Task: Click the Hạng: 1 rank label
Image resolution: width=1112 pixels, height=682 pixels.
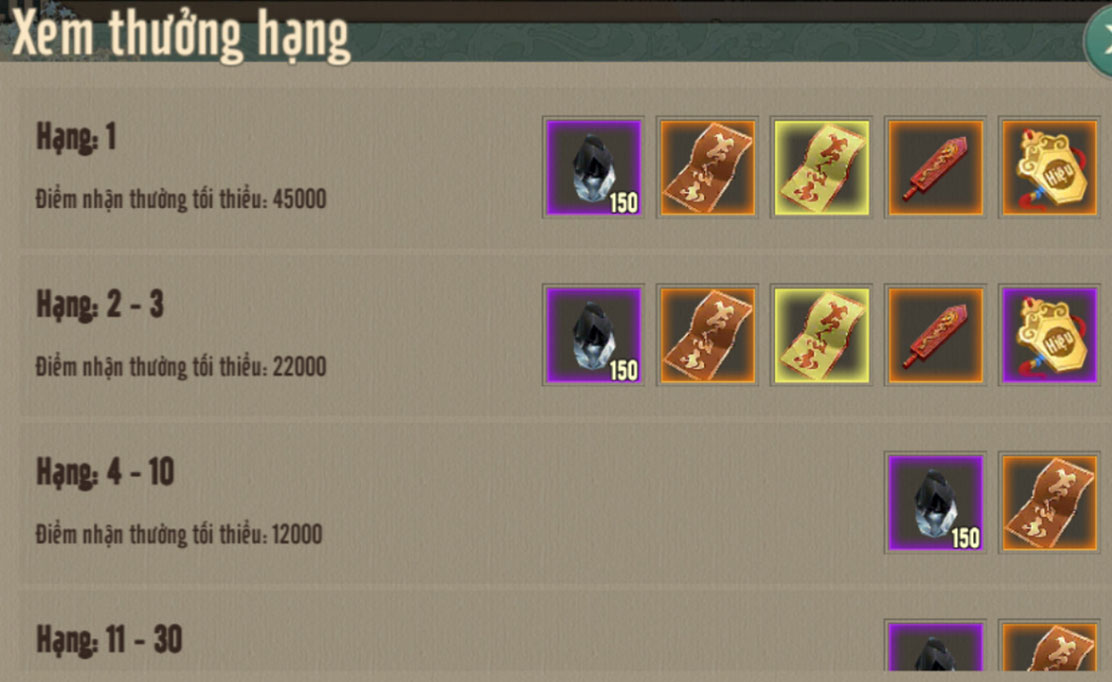Action: (x=76, y=137)
